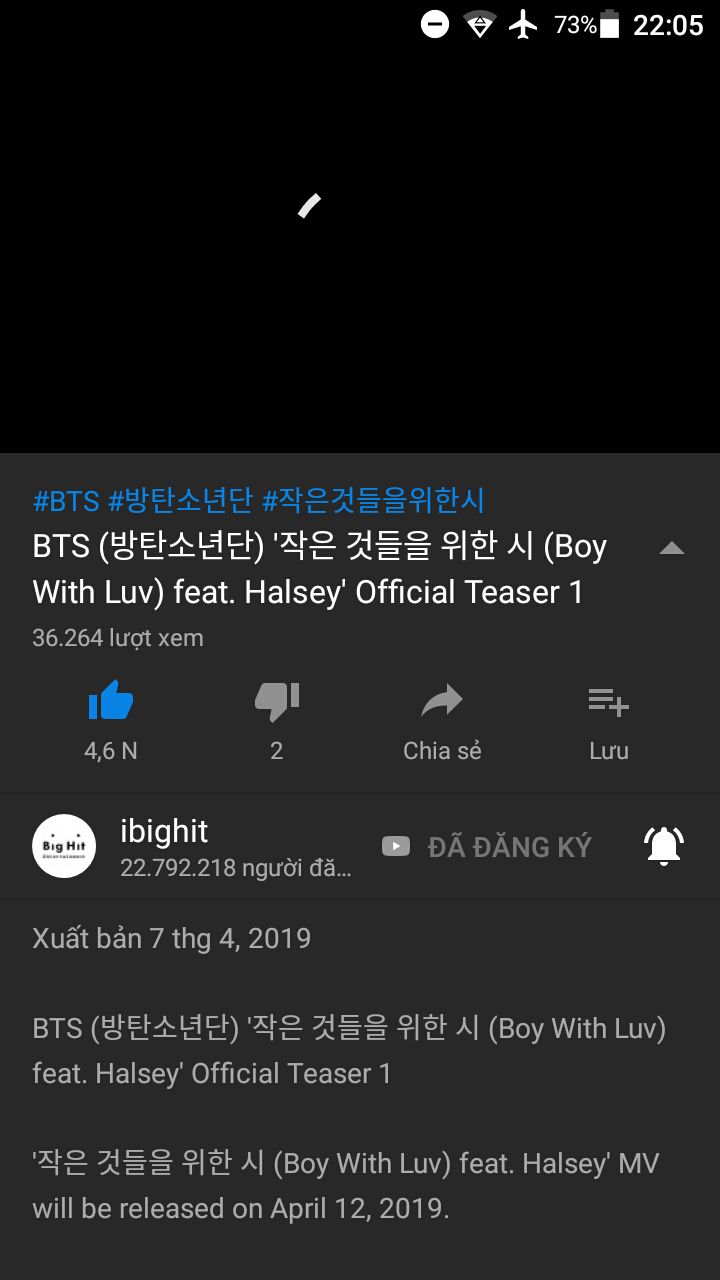The width and height of the screenshot is (720, 1280).
Task: Tap the Lưu add-to-playlist icon
Action: click(608, 702)
